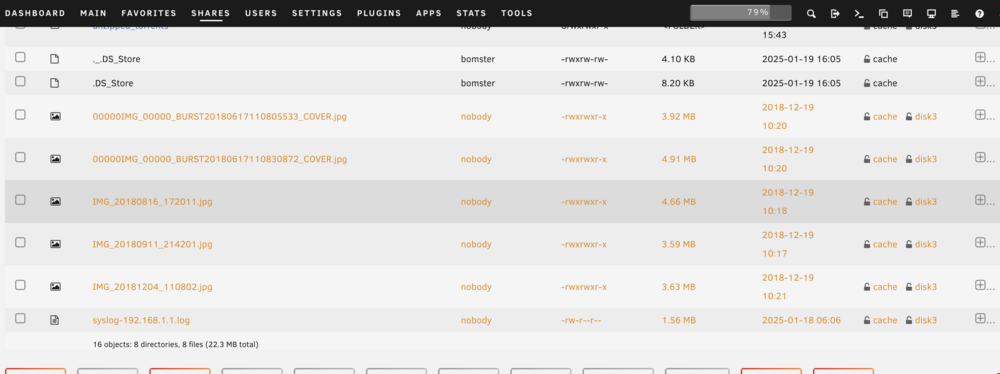Open the search icon in the top bar
The image size is (1000, 374).
pos(811,13)
